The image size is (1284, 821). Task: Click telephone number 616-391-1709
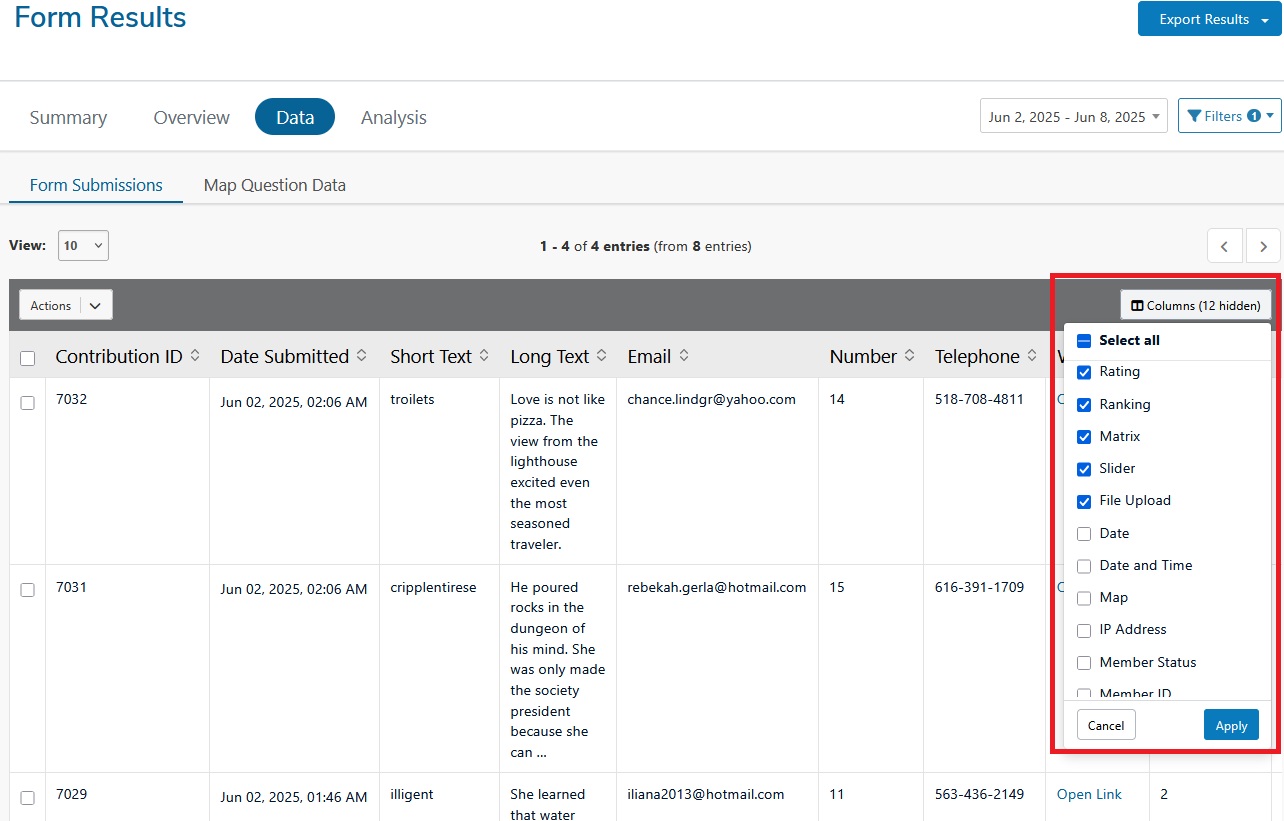979,587
